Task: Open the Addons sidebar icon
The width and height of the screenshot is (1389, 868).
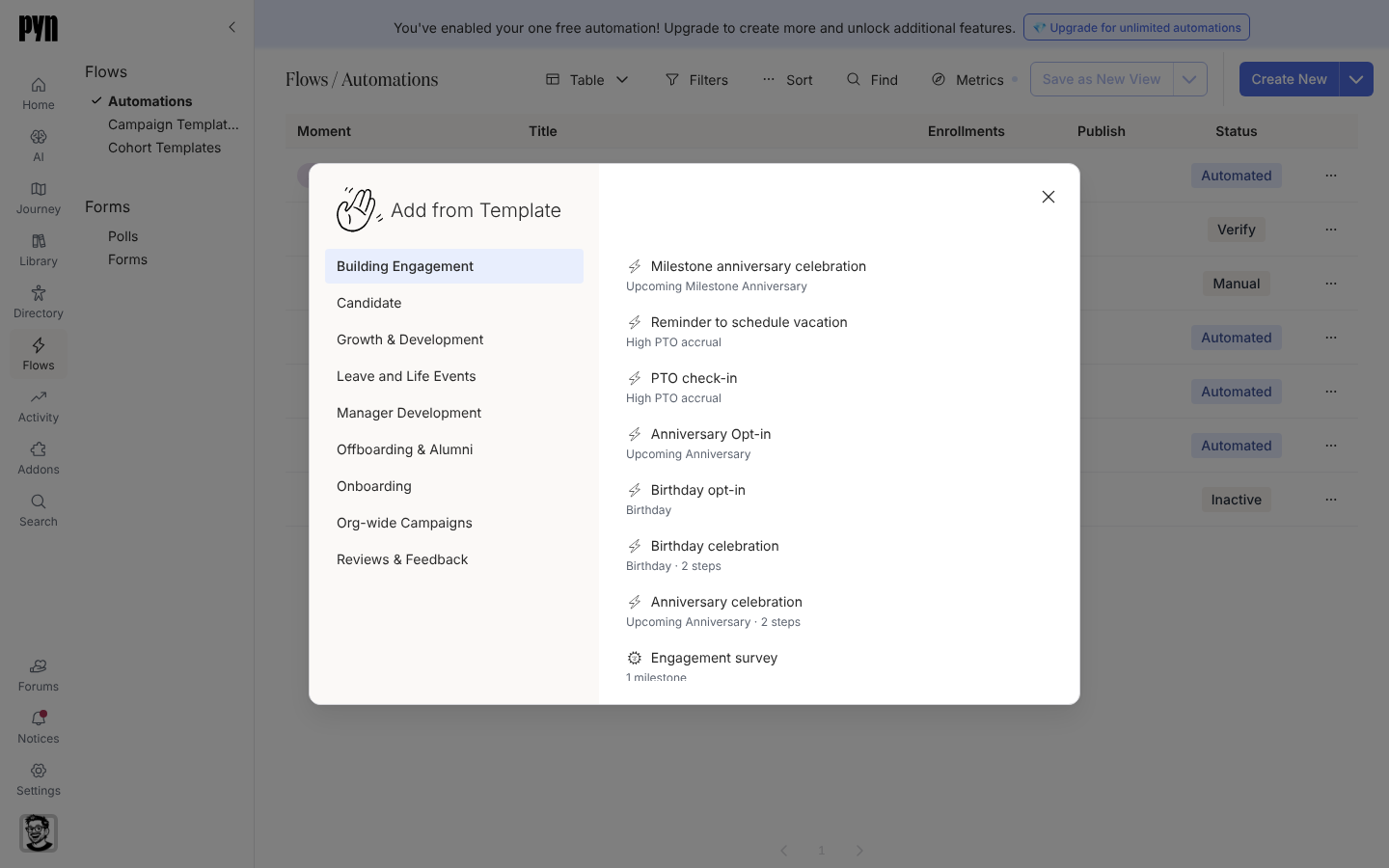Action: [x=39, y=458]
